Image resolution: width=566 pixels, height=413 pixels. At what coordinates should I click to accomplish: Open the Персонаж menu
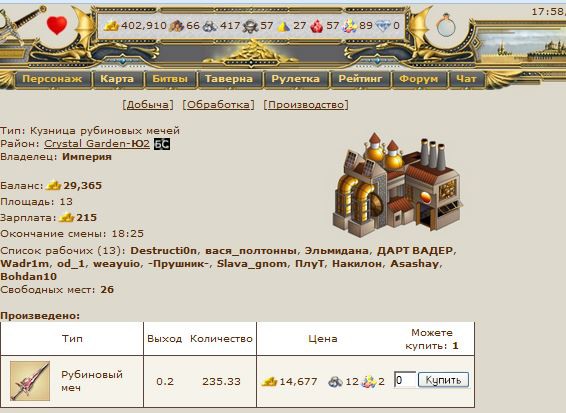tap(52, 79)
